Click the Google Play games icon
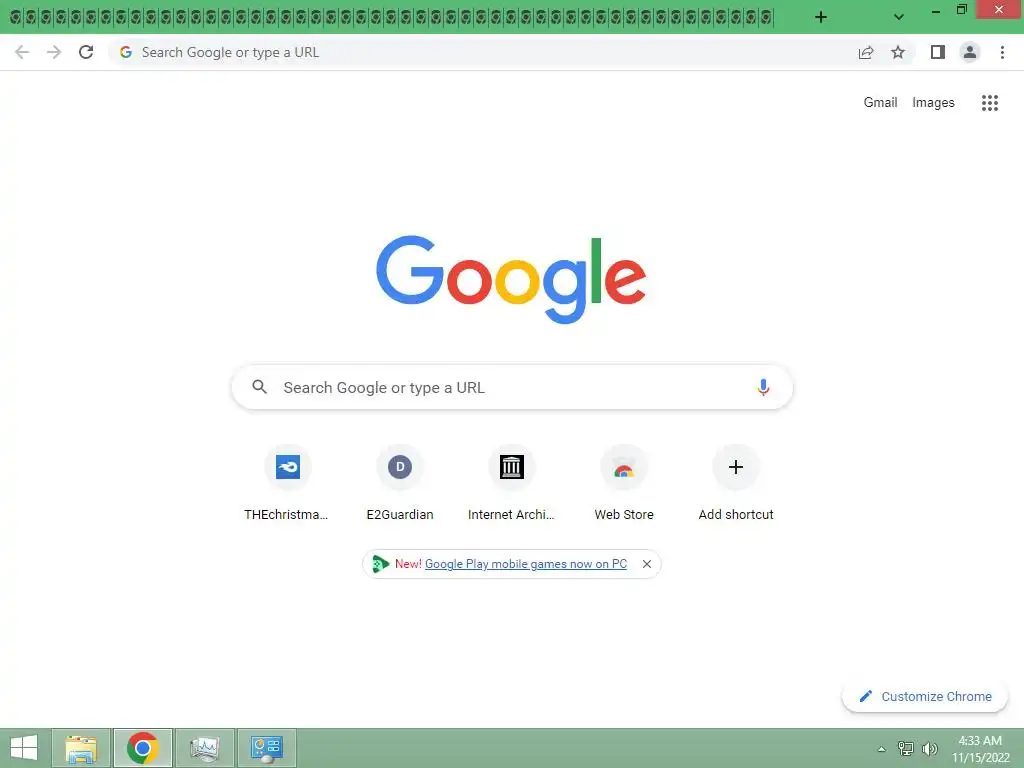 coord(380,564)
